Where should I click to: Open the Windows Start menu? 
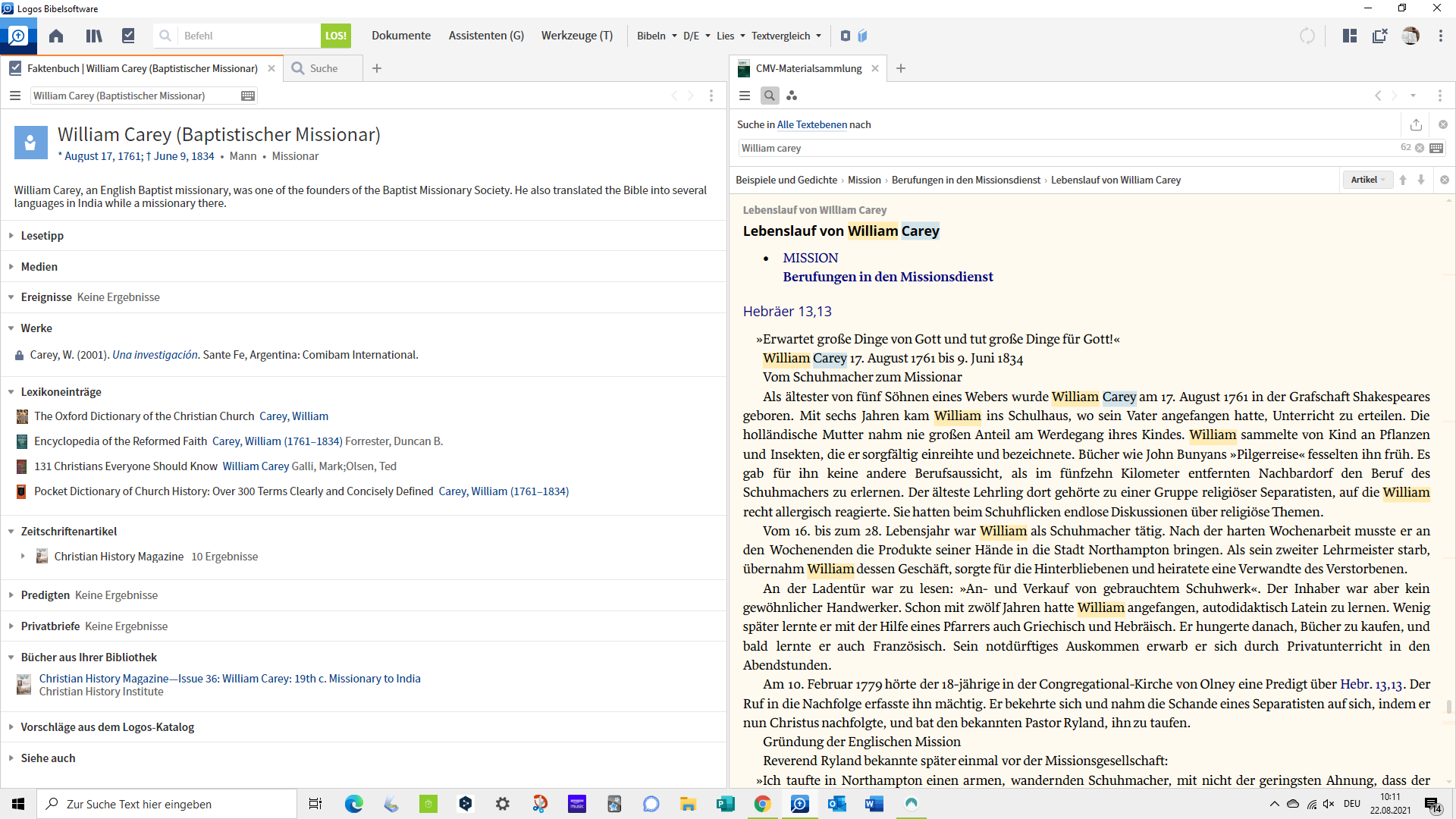point(18,804)
